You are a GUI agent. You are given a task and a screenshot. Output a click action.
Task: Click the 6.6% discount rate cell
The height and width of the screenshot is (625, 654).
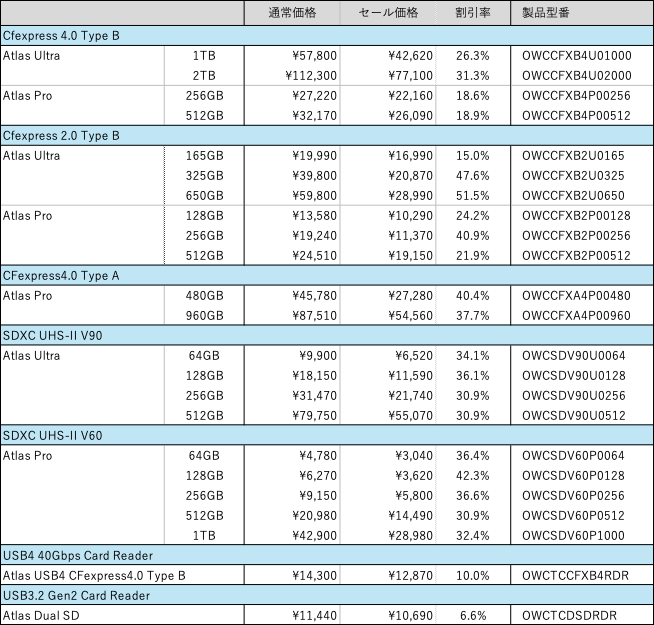point(473,616)
